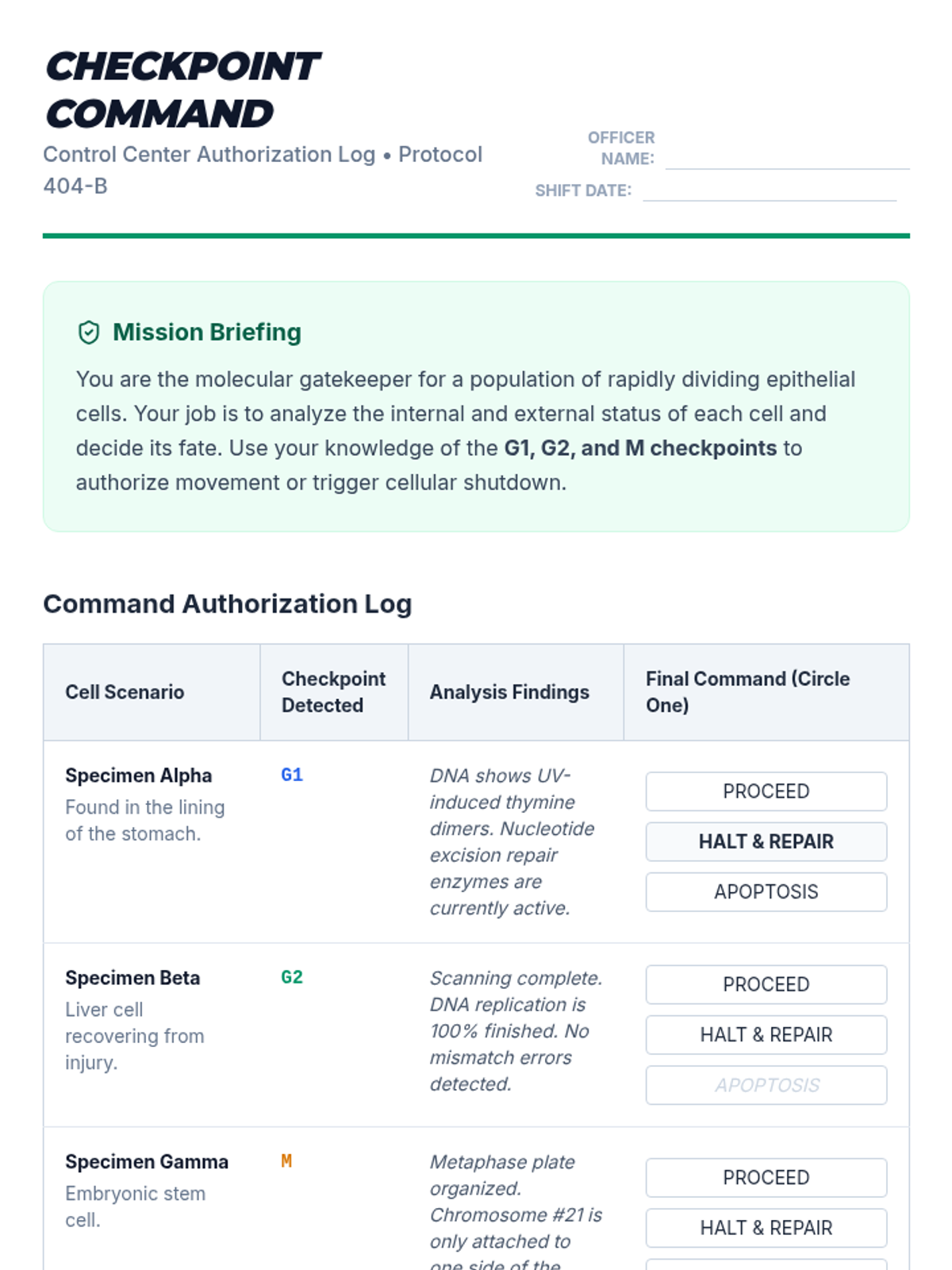Choose HALT & REPAIR for Specimen Gamma
This screenshot has height=1270, width=952.
point(766,1227)
